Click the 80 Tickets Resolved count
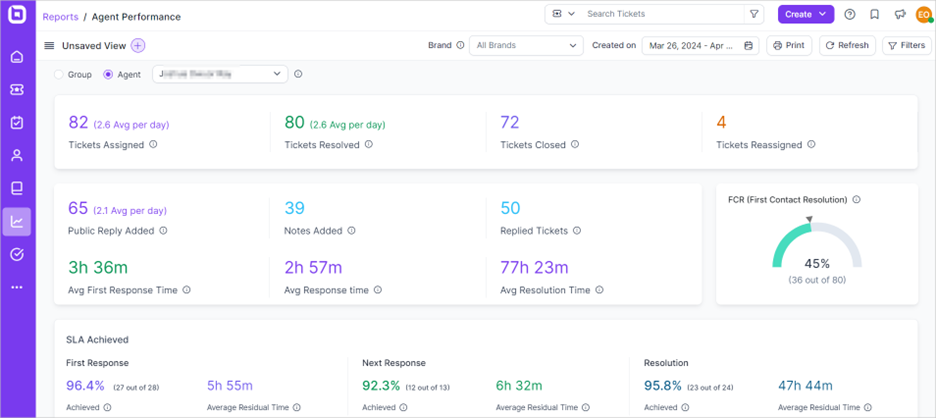This screenshot has height=418, width=936. (294, 122)
